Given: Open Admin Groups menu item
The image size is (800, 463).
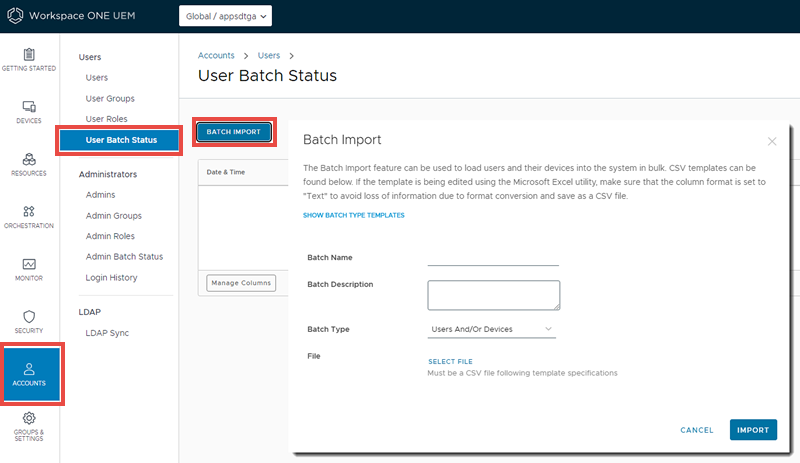Looking at the screenshot, I should (114, 215).
